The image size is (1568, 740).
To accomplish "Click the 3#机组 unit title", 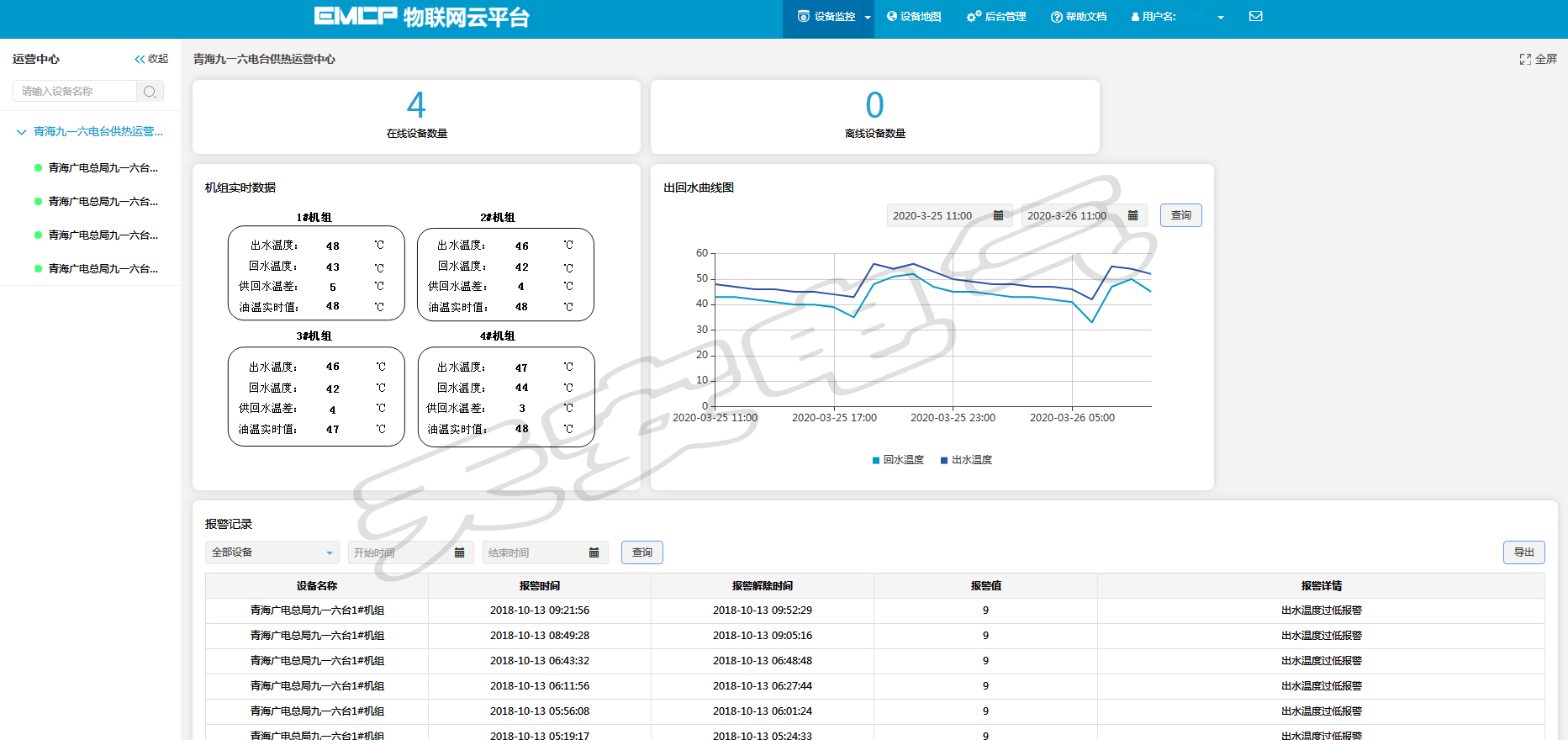I will point(314,336).
